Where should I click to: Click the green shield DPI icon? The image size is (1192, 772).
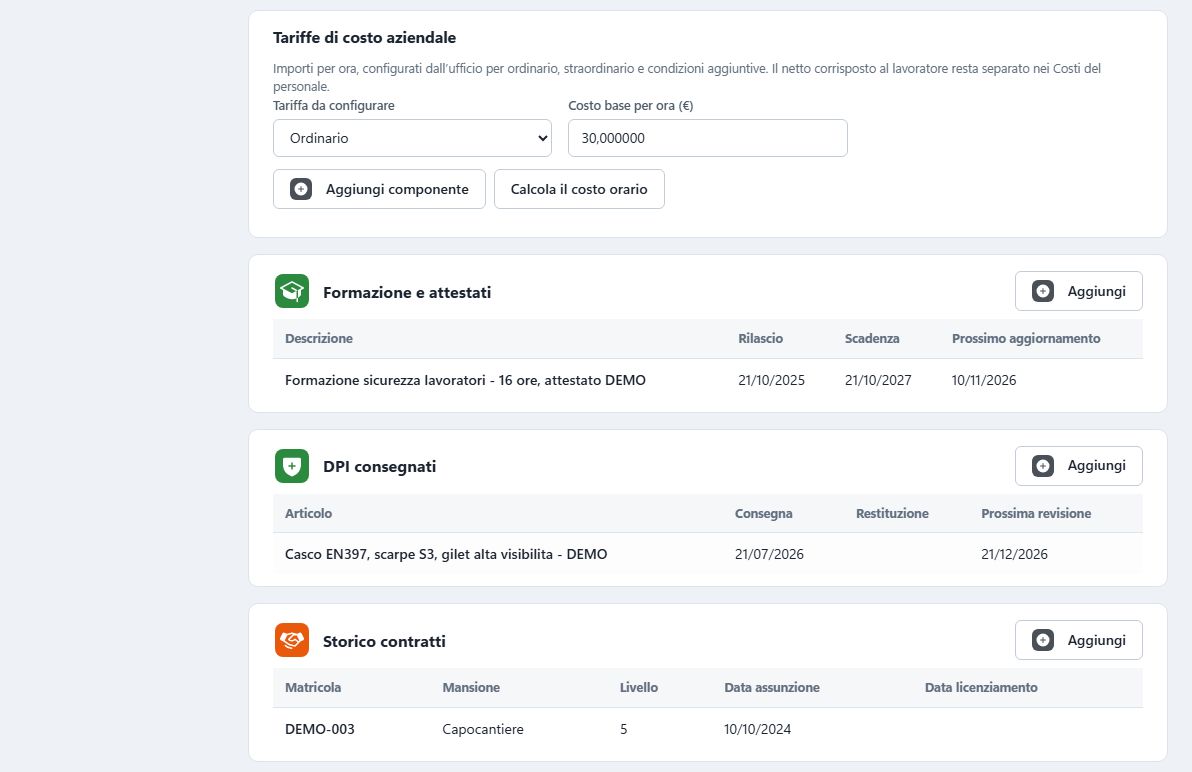pos(292,466)
